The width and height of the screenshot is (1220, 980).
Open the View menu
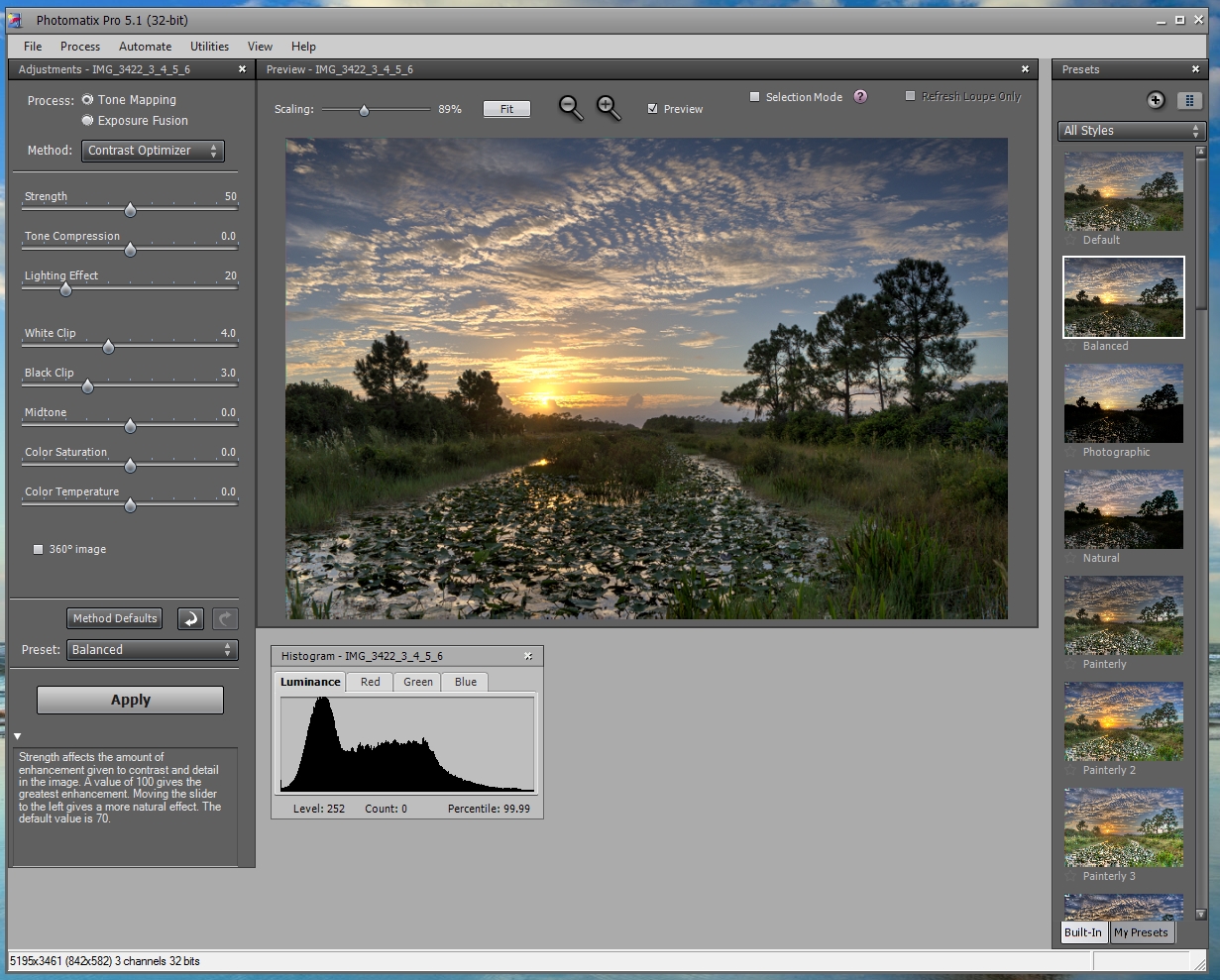(261, 47)
